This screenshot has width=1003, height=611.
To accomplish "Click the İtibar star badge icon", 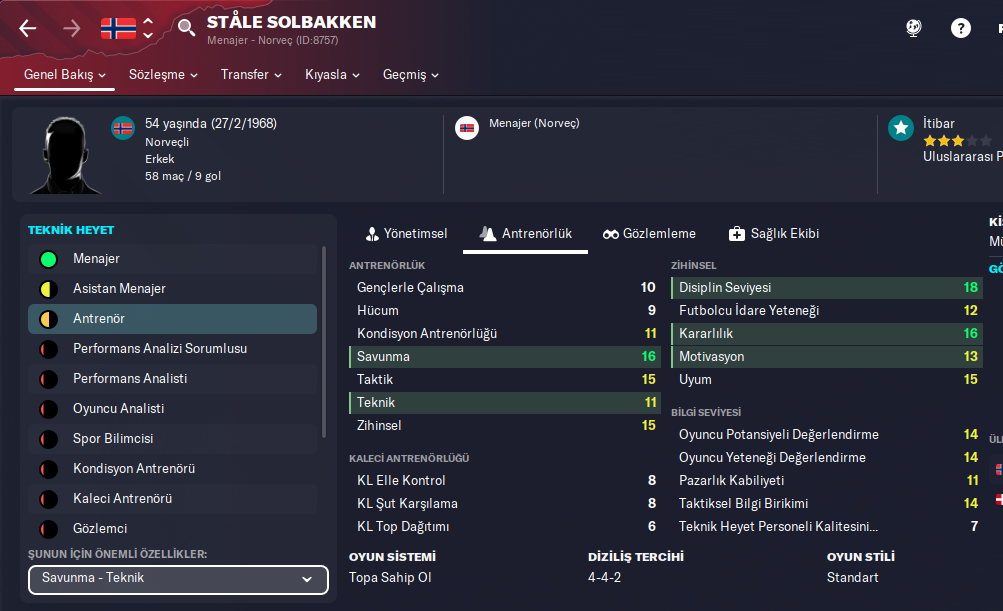I will [x=901, y=127].
